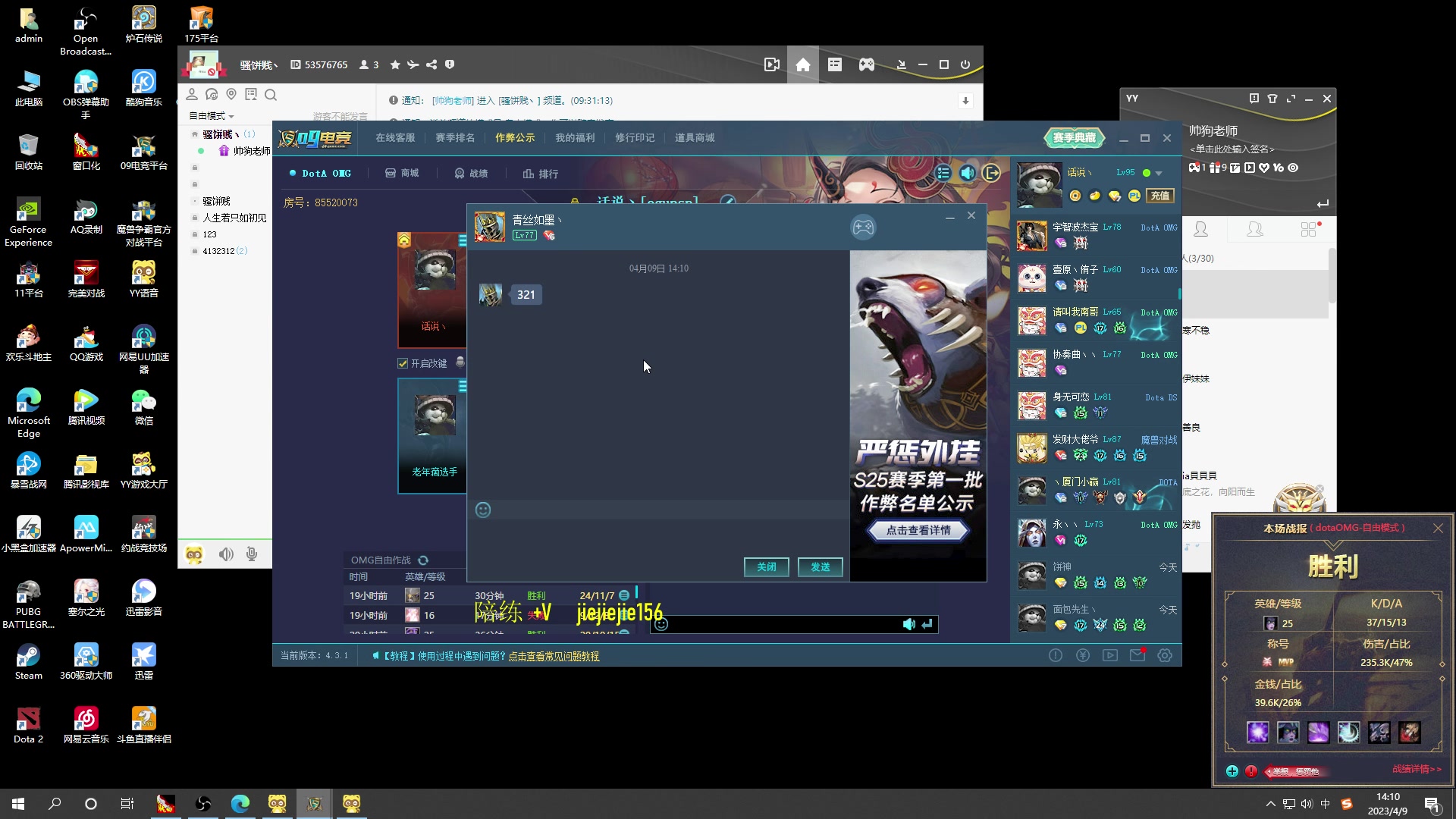Open mail envelope icon in 09 status bar

pos(1137,655)
